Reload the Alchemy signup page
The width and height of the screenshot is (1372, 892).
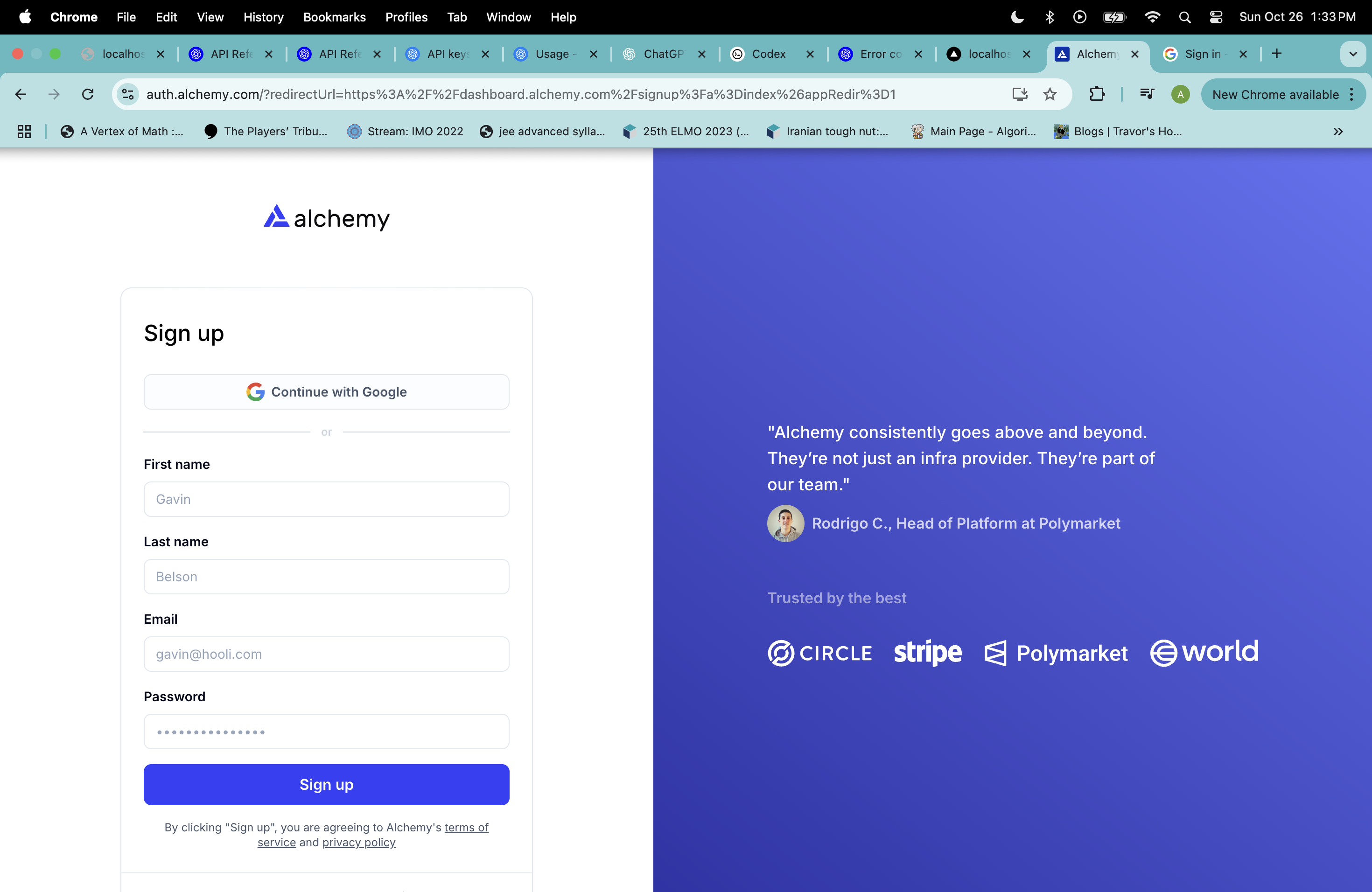tap(88, 94)
